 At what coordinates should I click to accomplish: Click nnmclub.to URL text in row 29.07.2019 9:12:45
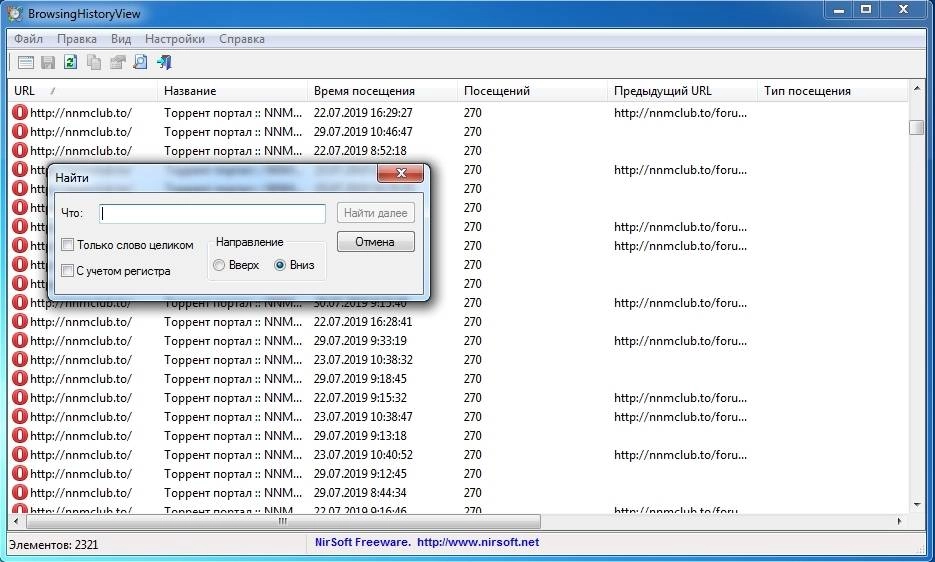click(x=81, y=474)
